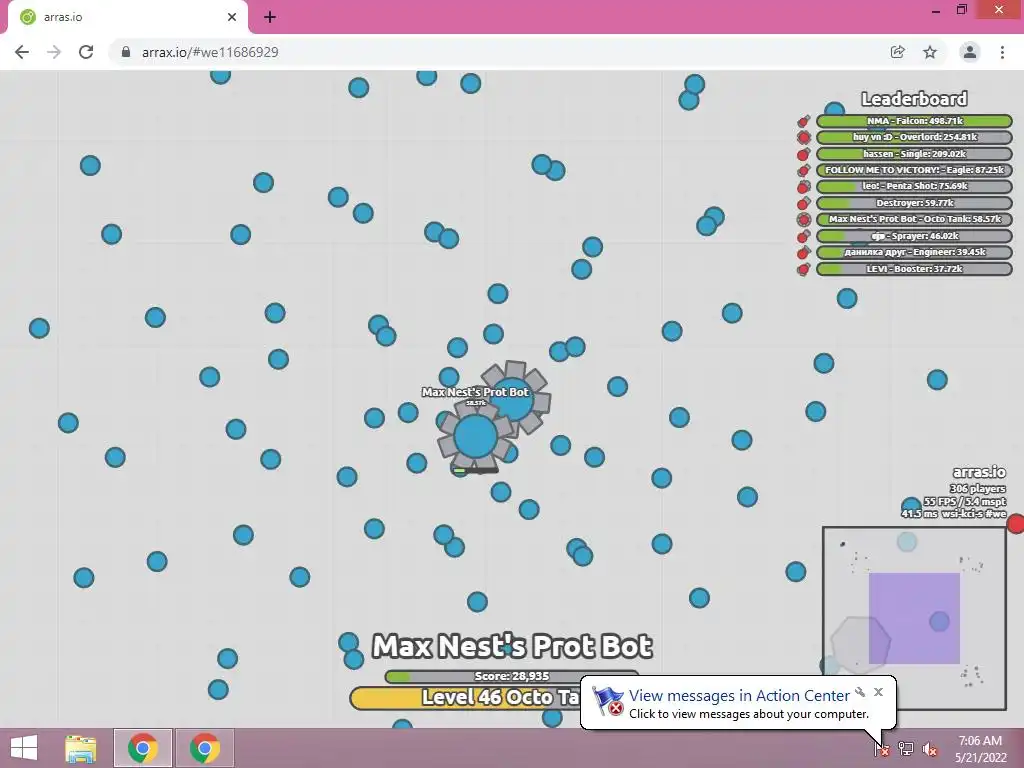Click the muted volume tray icon
The height and width of the screenshot is (768, 1024).
(930, 749)
